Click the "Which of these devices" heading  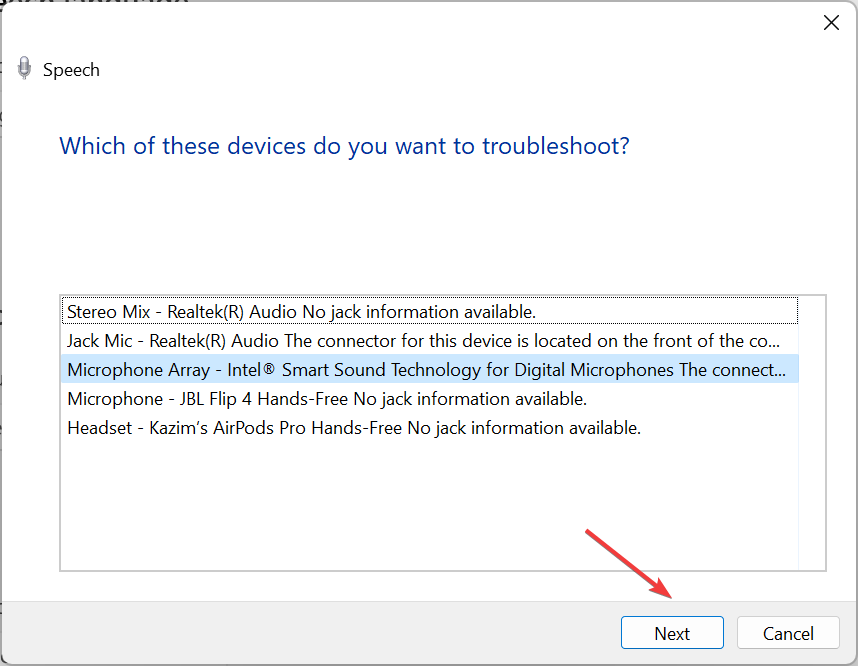pos(344,146)
